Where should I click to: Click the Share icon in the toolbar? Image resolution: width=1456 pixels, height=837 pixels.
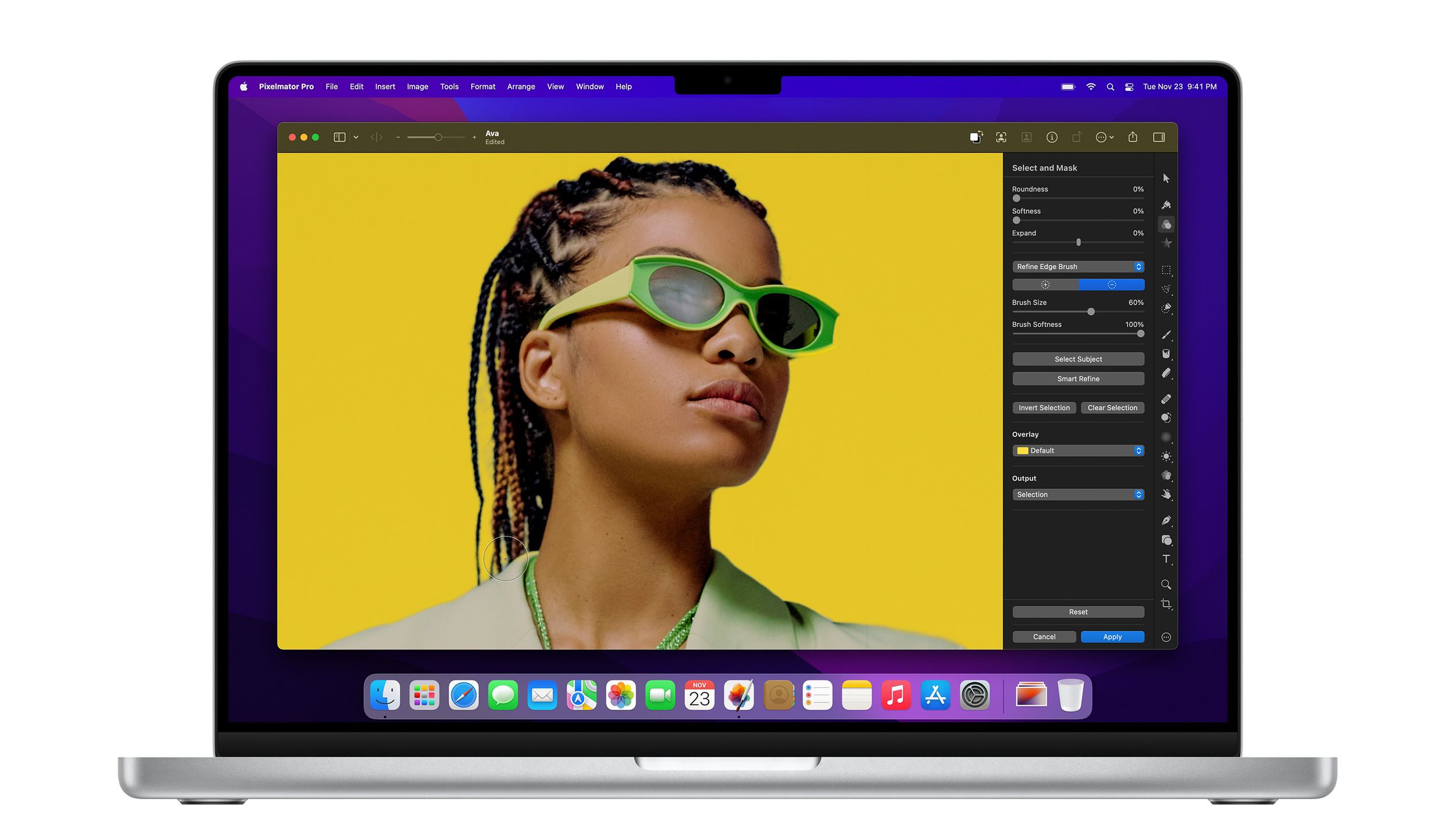pyautogui.click(x=1132, y=137)
